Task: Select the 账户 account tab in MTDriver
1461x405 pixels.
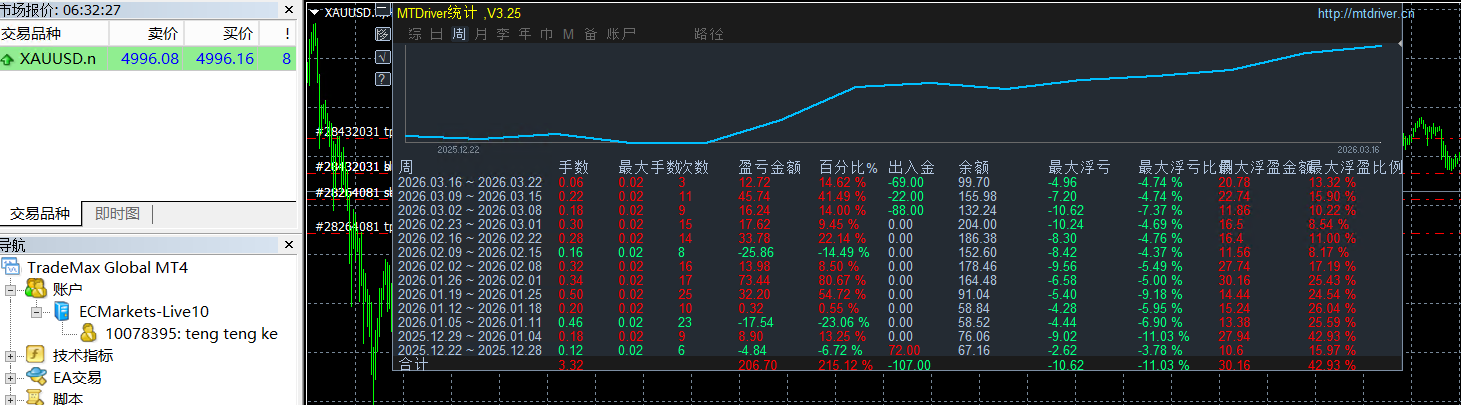Action: (621, 34)
